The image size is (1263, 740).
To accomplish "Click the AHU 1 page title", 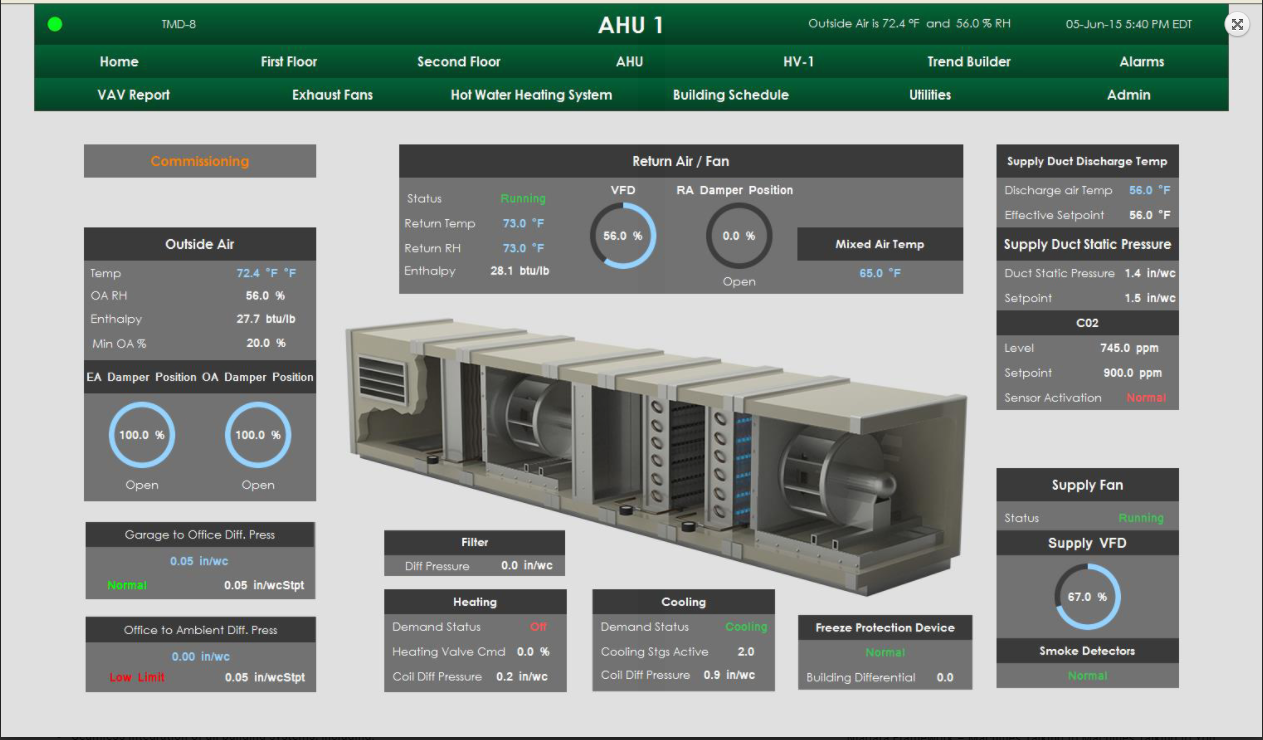I will tap(630, 25).
